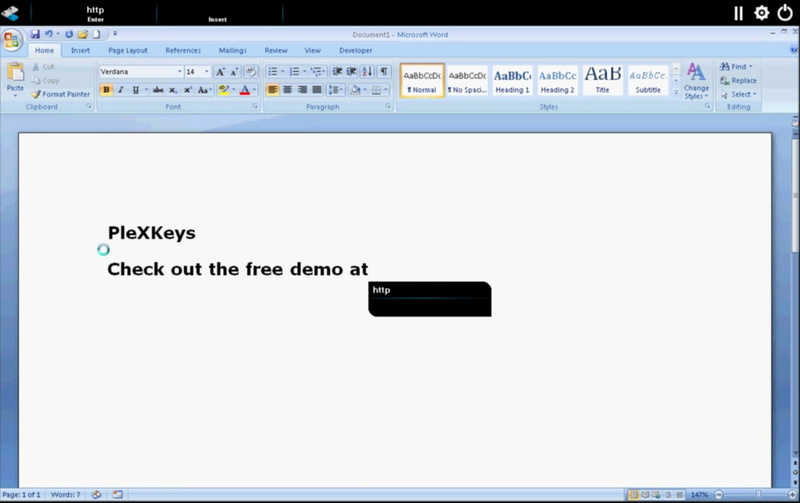This screenshot has height=503, width=800.
Task: Insert a numbered list
Action: (x=294, y=71)
